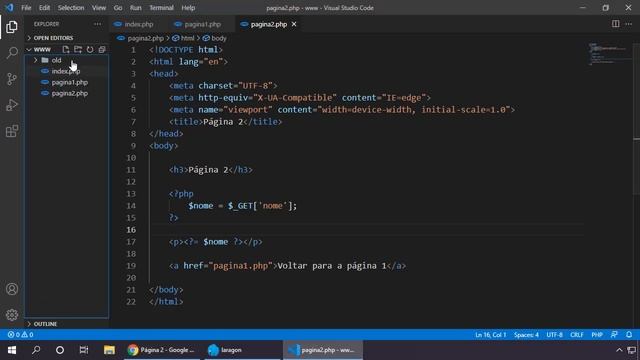Open Windows Start menu

[x=12, y=350]
